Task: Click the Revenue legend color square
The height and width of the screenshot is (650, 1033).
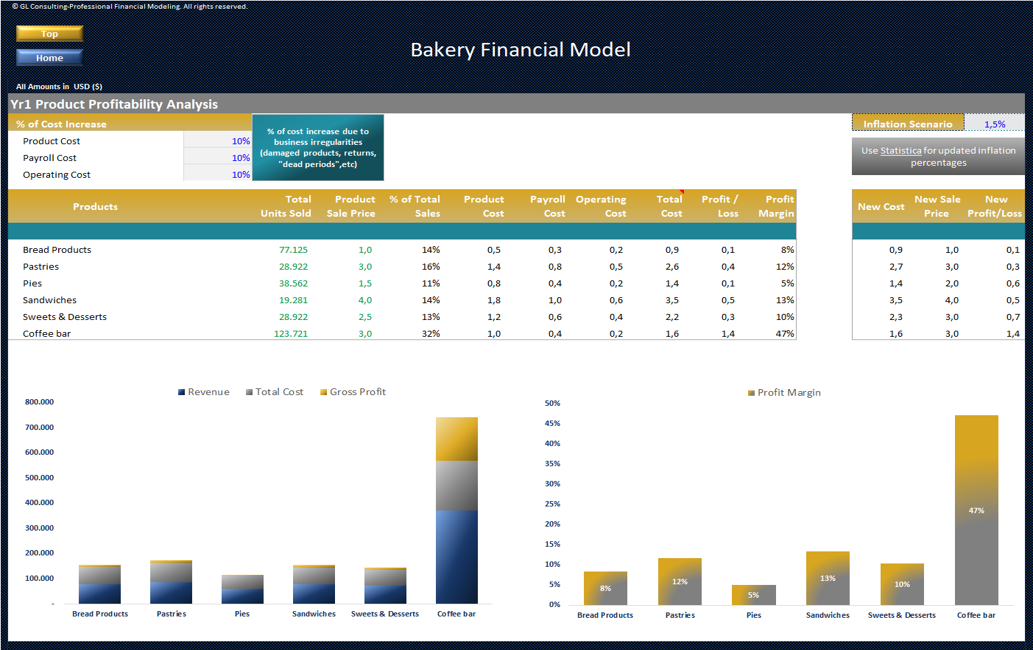Action: pos(181,392)
